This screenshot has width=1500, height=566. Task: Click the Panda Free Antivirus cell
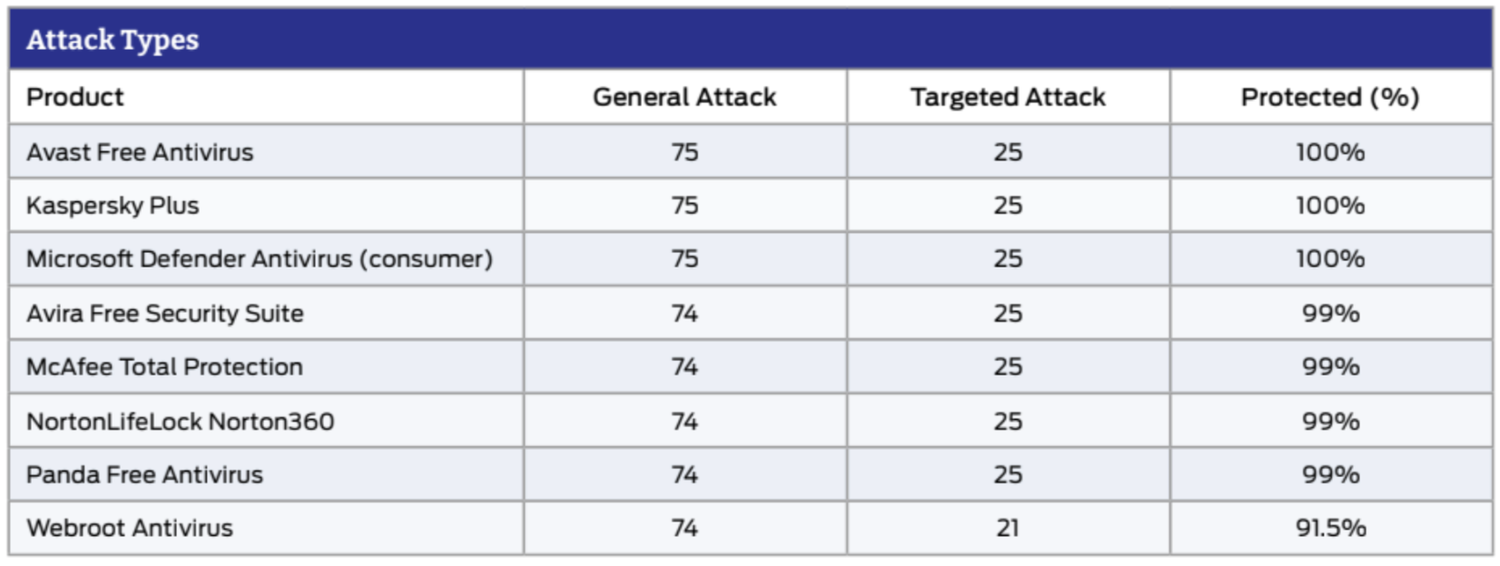145,474
